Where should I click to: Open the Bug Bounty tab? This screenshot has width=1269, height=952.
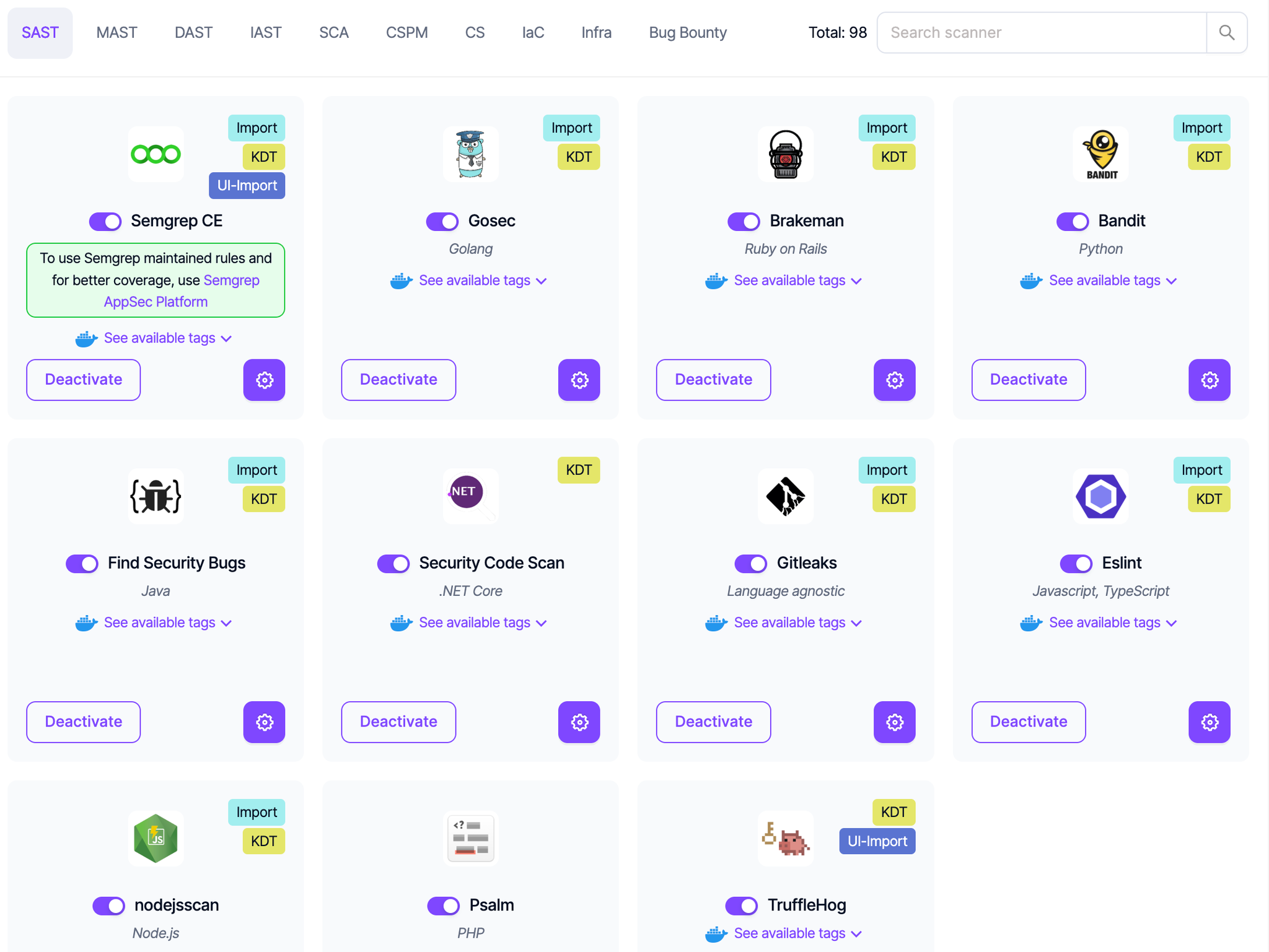687,33
